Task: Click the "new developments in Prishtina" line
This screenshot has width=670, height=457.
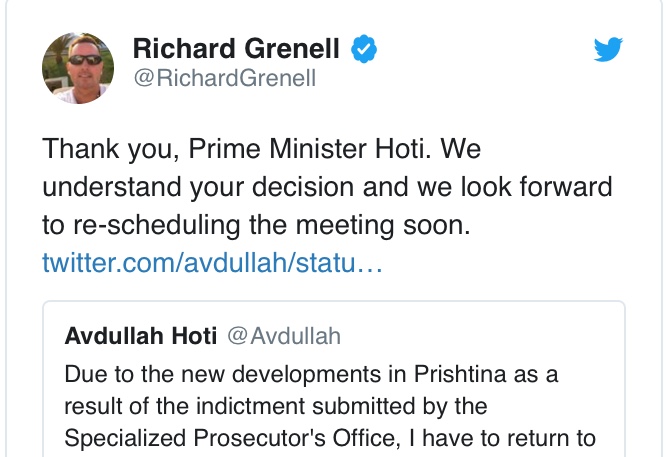Action: point(311,374)
